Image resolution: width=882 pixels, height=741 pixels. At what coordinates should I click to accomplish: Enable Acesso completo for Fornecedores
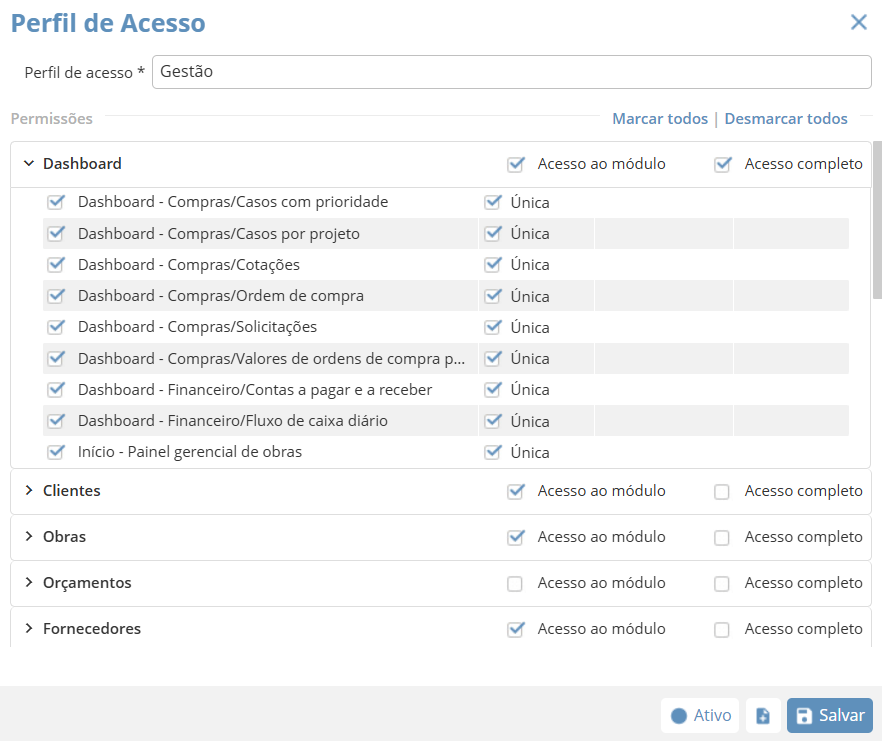point(722,630)
